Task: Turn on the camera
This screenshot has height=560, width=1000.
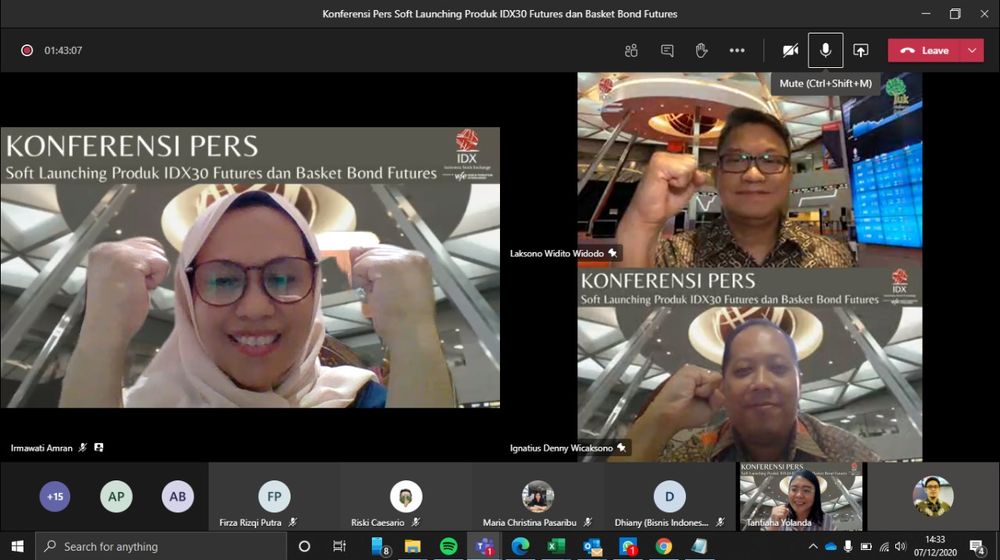Action: pos(790,51)
